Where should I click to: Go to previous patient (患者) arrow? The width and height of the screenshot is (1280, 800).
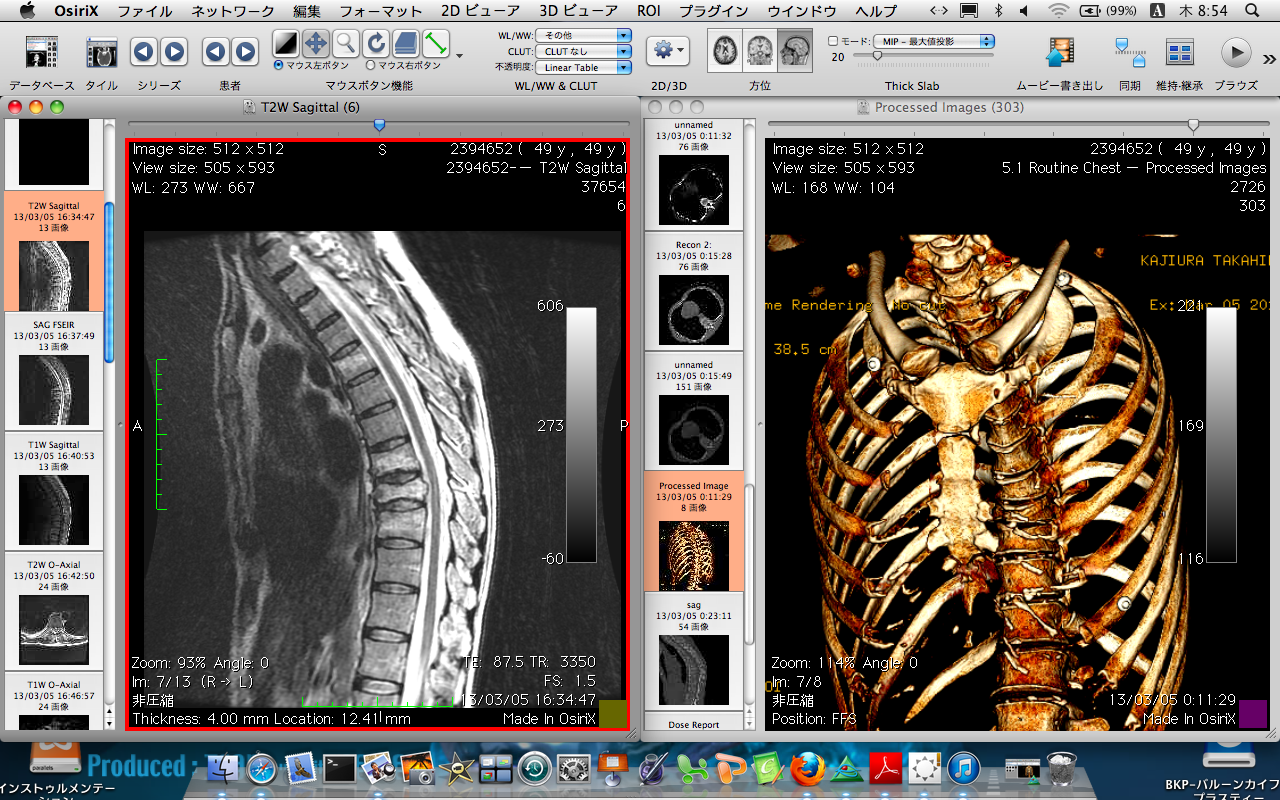click(x=216, y=51)
